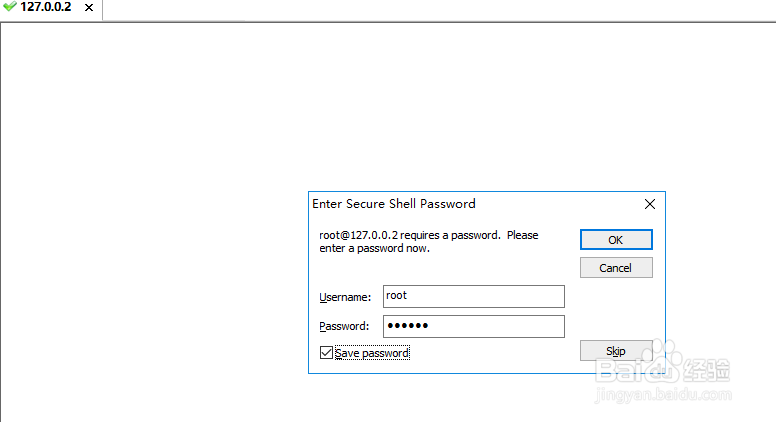Focus the Username input field
776x422 pixels.
coord(473,296)
